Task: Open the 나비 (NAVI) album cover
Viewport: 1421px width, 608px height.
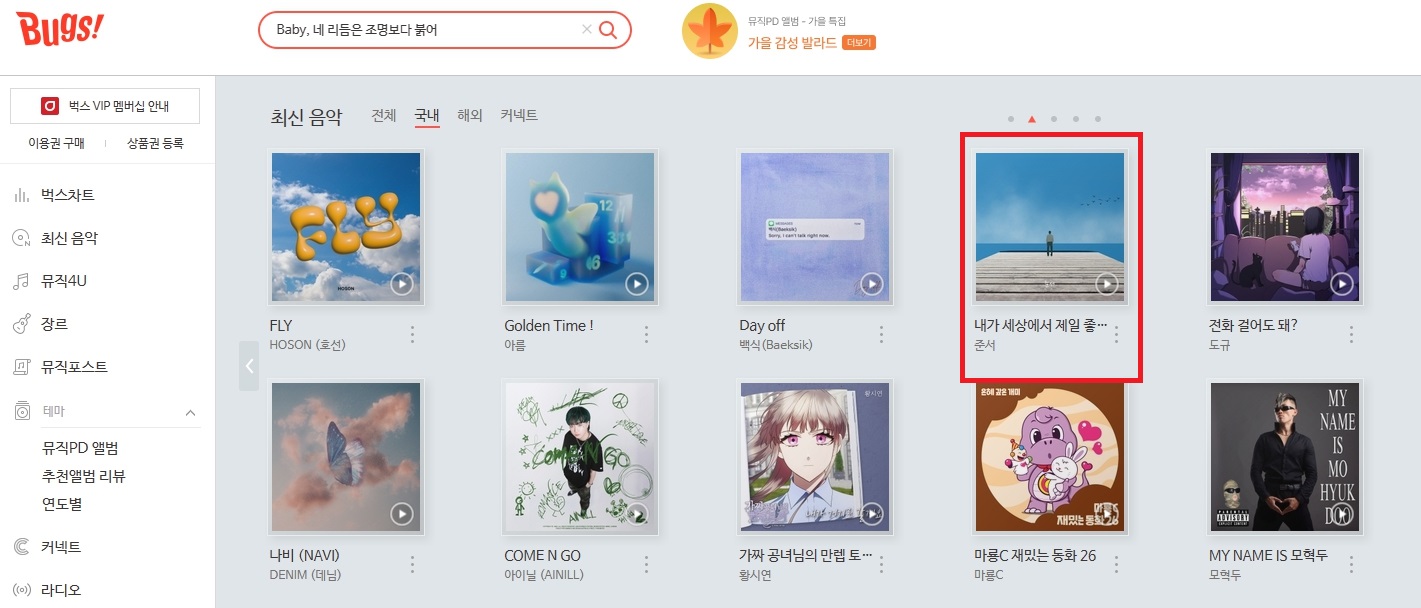Action: pos(346,457)
